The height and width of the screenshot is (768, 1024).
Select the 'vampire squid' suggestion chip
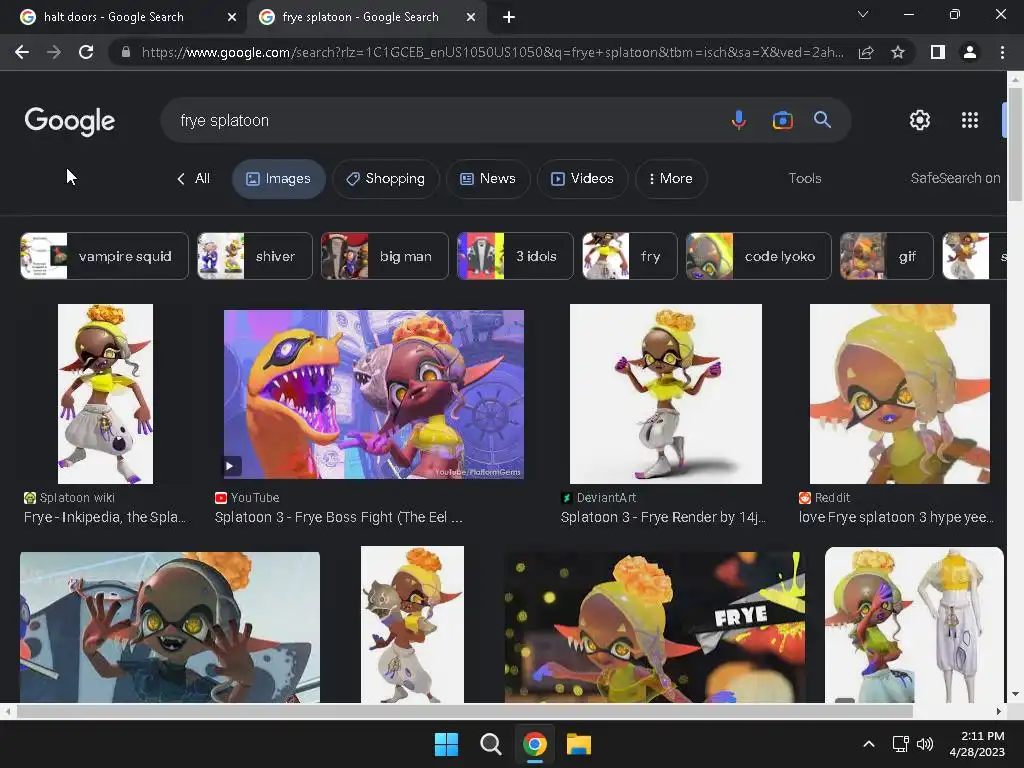(104, 256)
